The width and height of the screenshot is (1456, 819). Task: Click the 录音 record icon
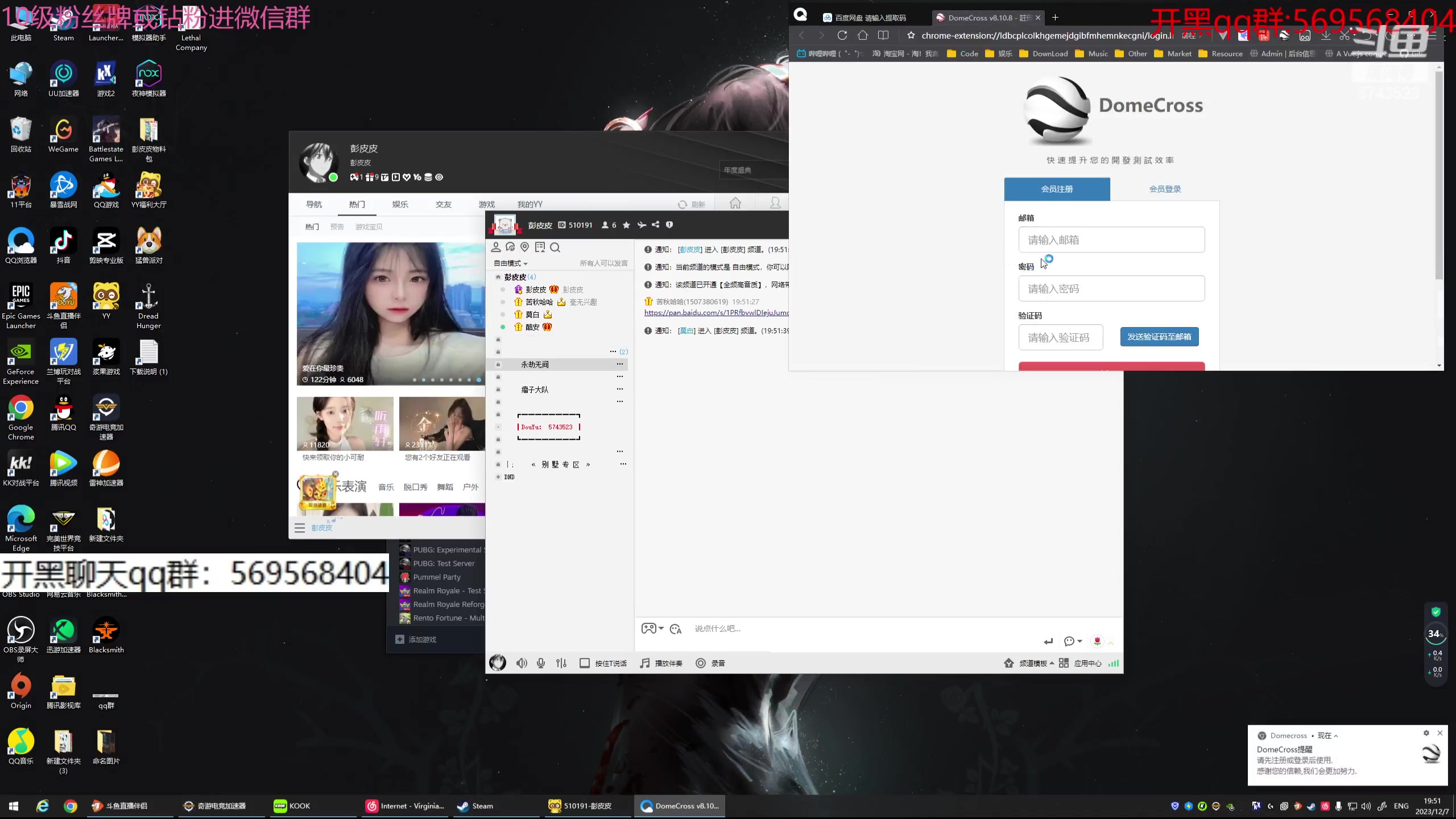pos(701,663)
